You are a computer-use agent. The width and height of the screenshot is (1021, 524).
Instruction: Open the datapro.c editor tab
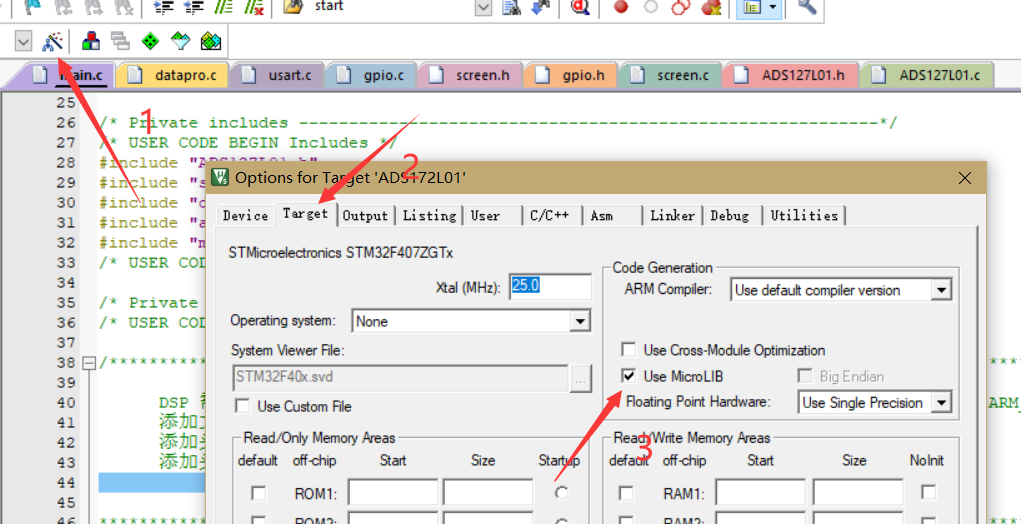[175, 76]
